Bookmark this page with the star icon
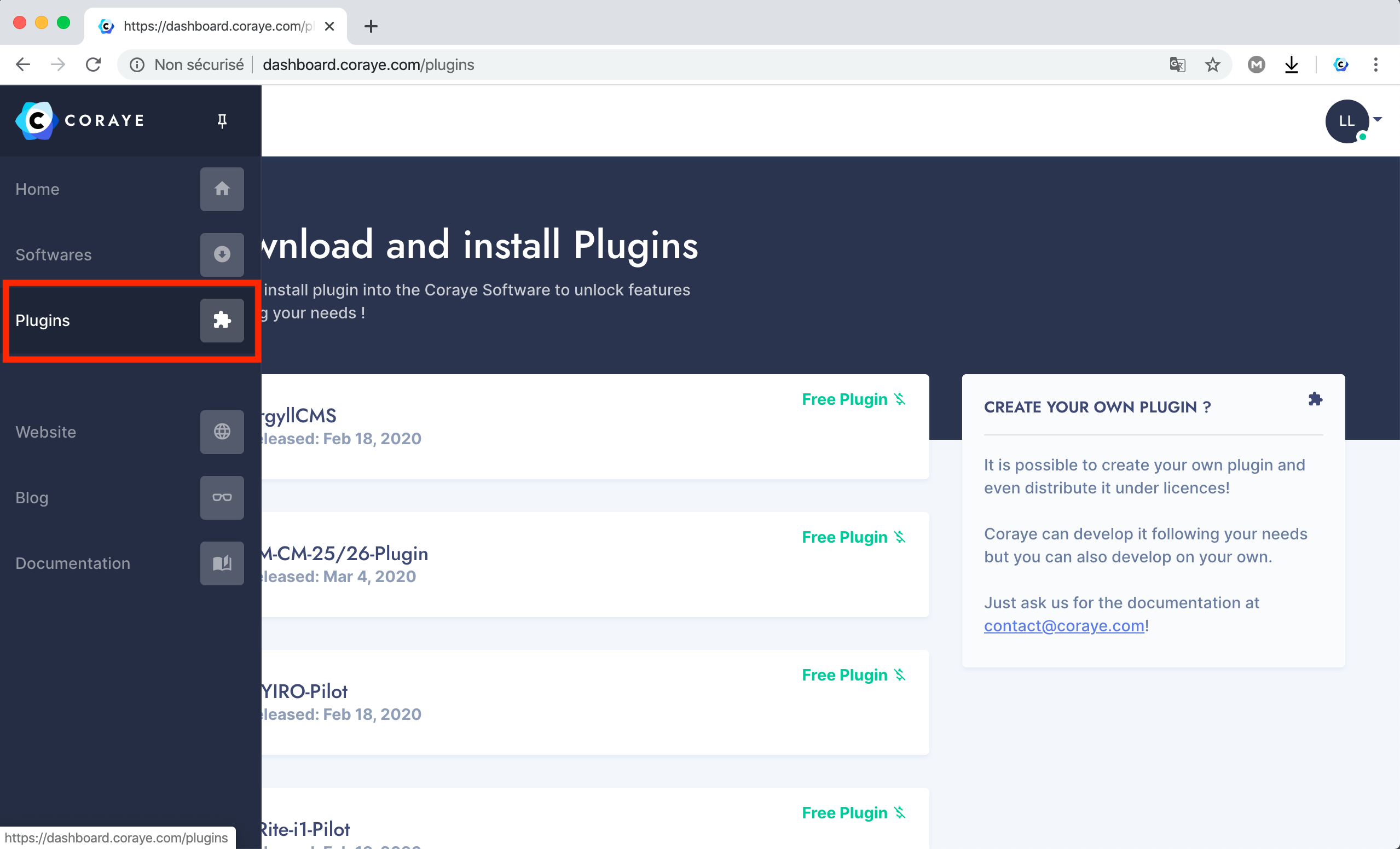This screenshot has height=849, width=1400. pyautogui.click(x=1212, y=65)
